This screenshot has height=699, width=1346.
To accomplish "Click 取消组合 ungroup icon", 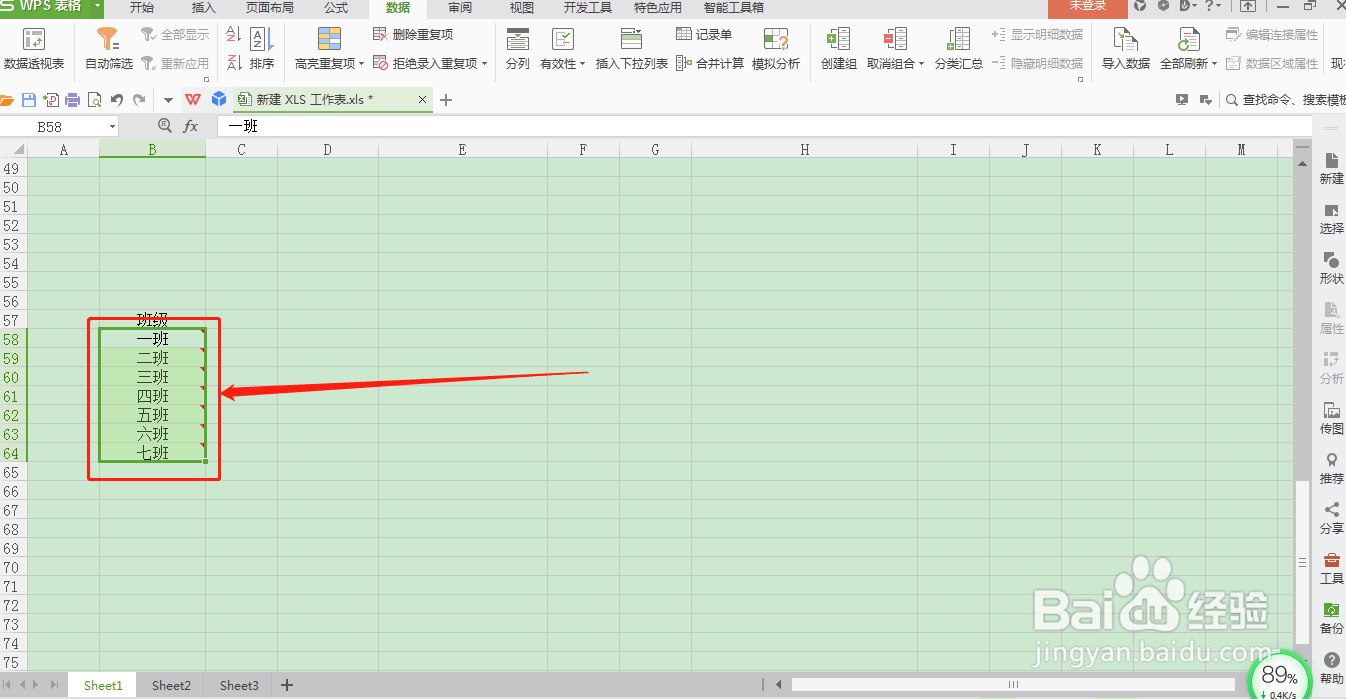I will click(895, 40).
